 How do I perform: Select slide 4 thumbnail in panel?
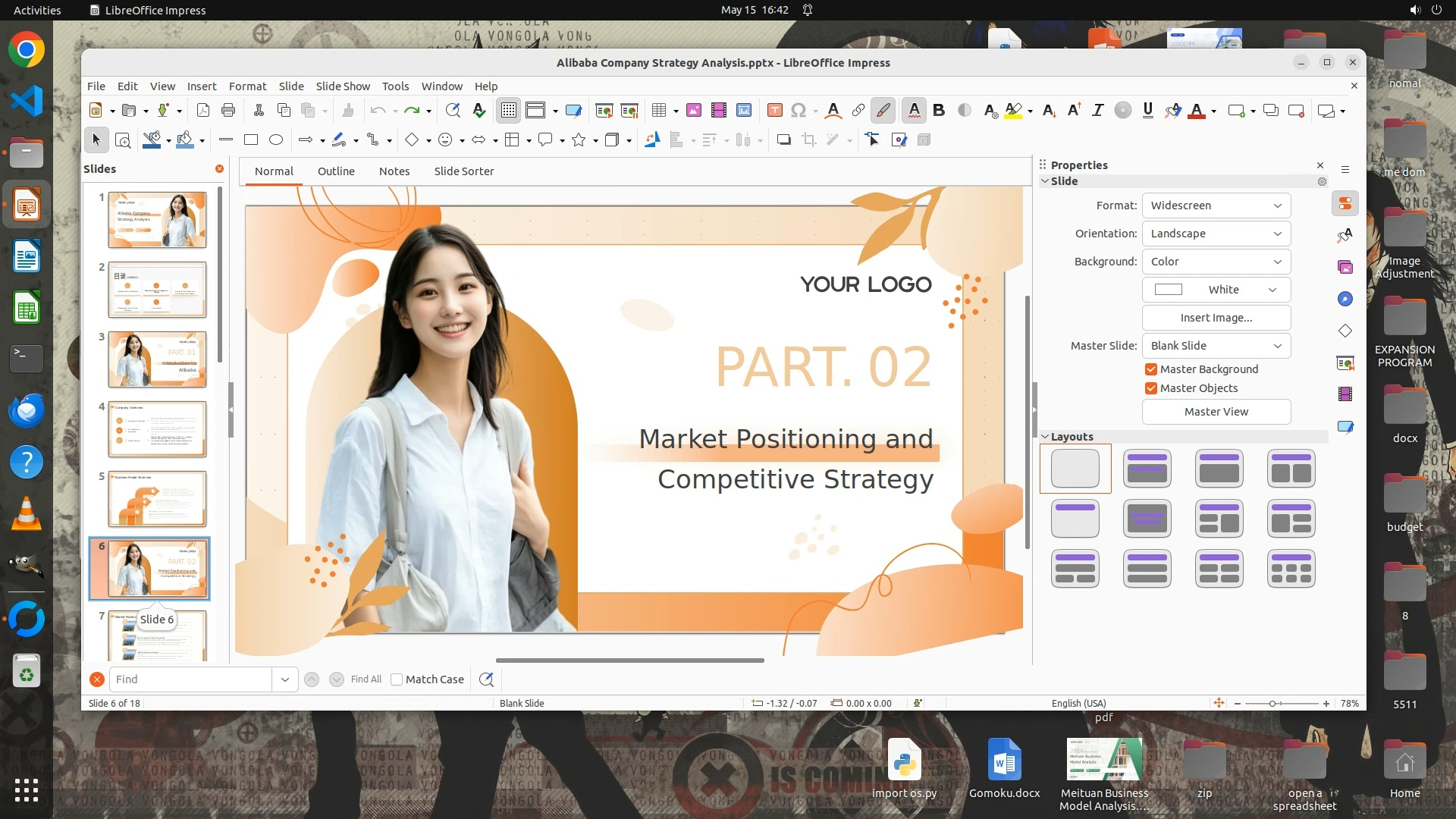coord(157,429)
